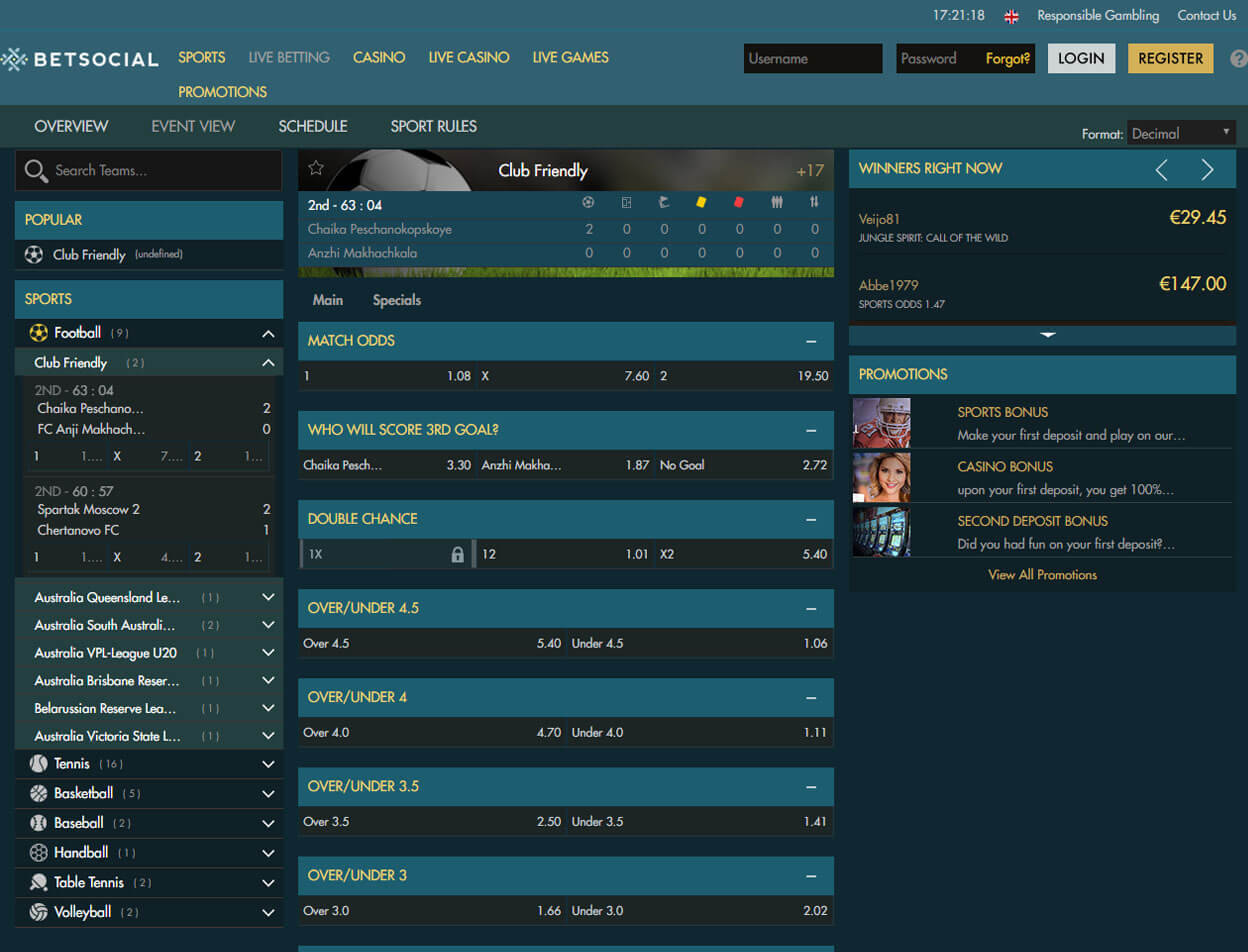
Task: Collapse the Over/Under 4.5 market
Action: 811,608
